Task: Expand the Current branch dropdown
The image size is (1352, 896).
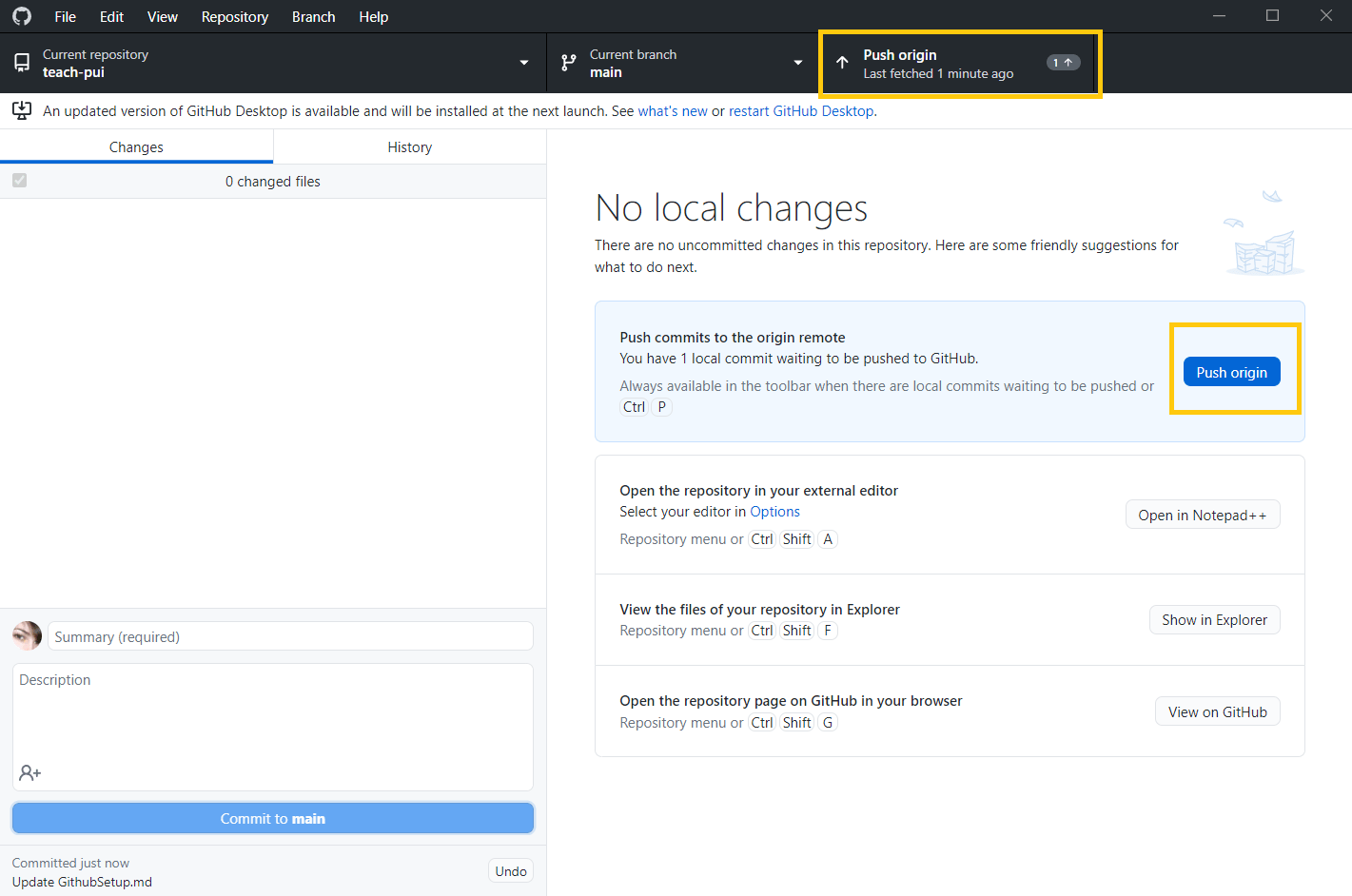Action: click(682, 63)
